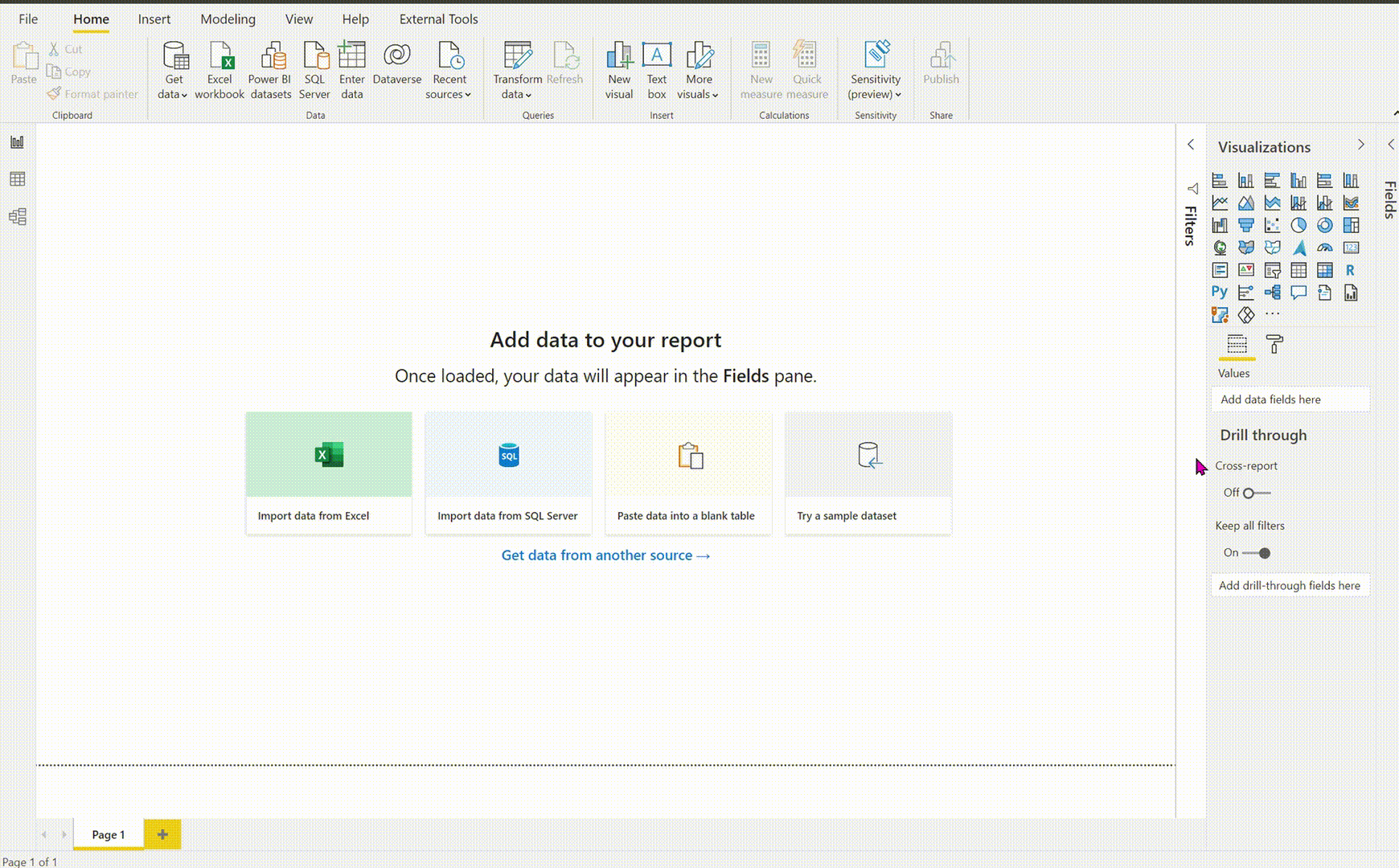
Task: Switch to Model view in left sidebar
Action: 17,216
